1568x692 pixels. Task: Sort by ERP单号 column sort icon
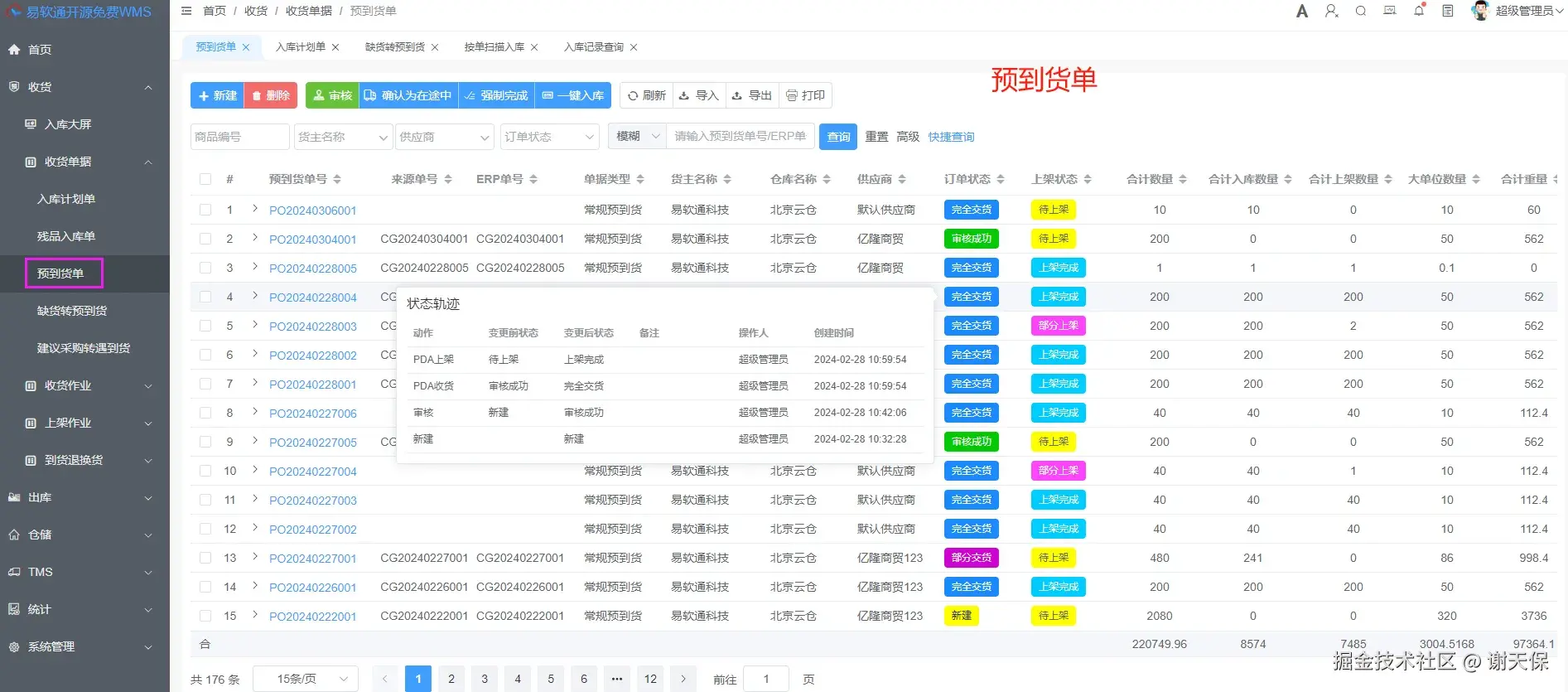click(533, 179)
